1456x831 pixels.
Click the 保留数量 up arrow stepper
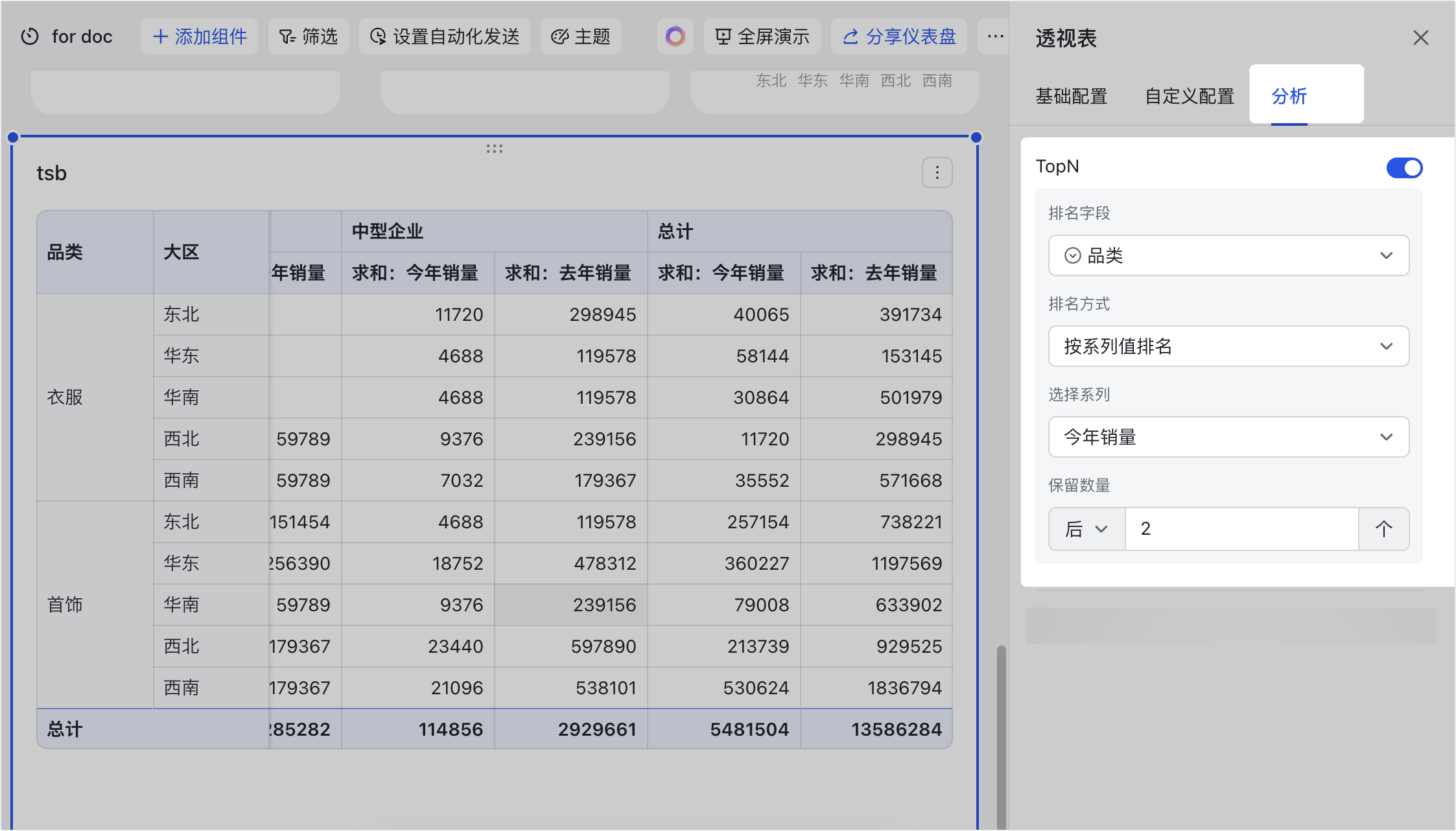[x=1383, y=529]
